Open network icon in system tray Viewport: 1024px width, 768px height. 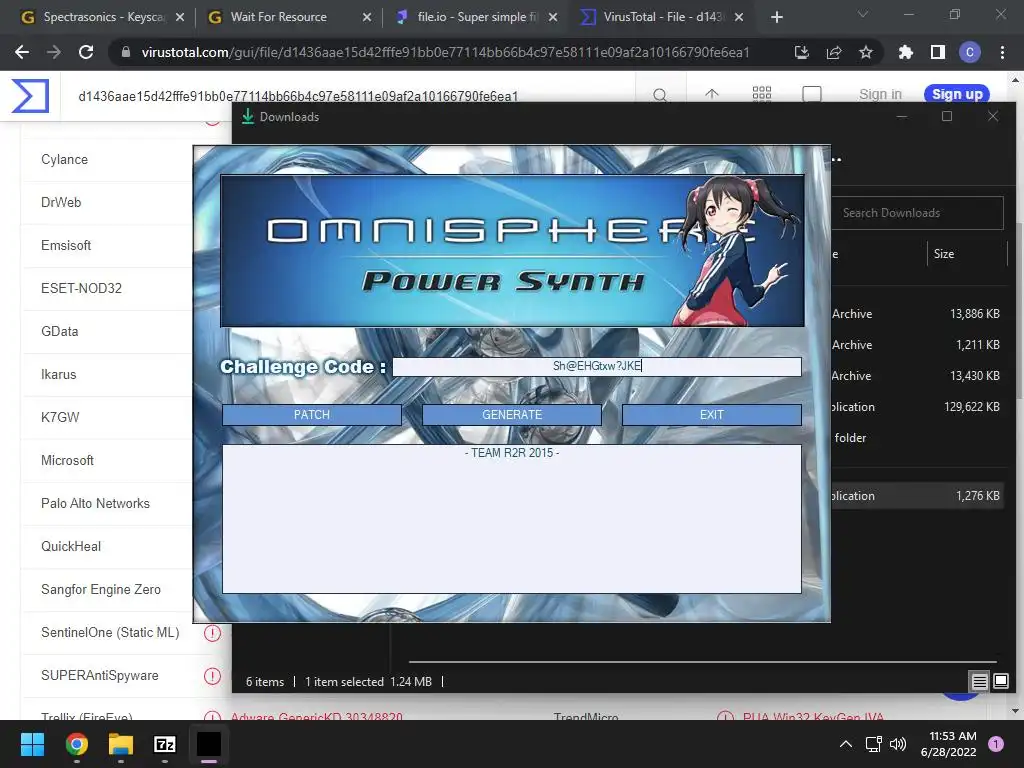[873, 744]
